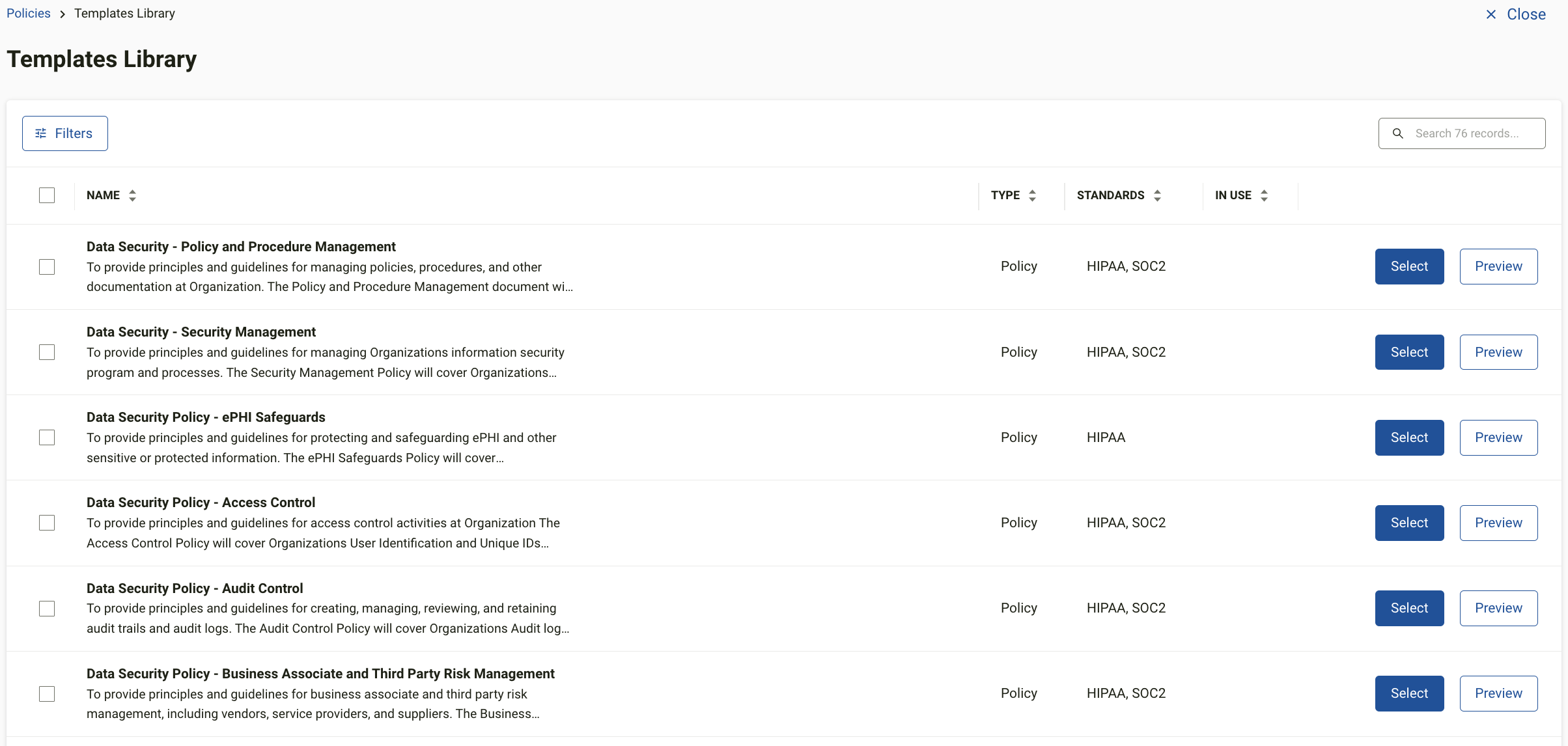Open the Filters panel button

[64, 133]
